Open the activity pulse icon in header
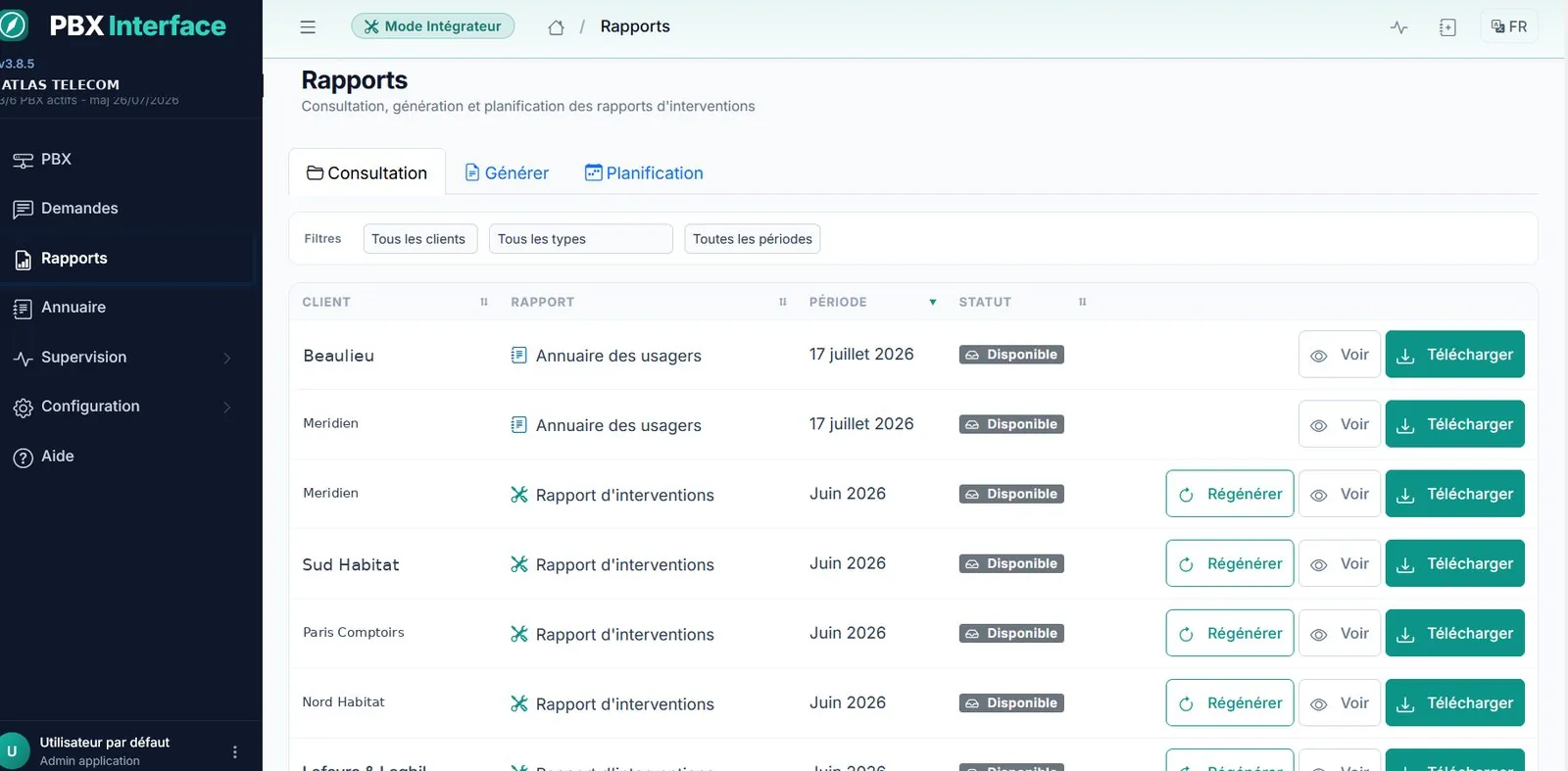The width and height of the screenshot is (1568, 771). pos(1398,27)
